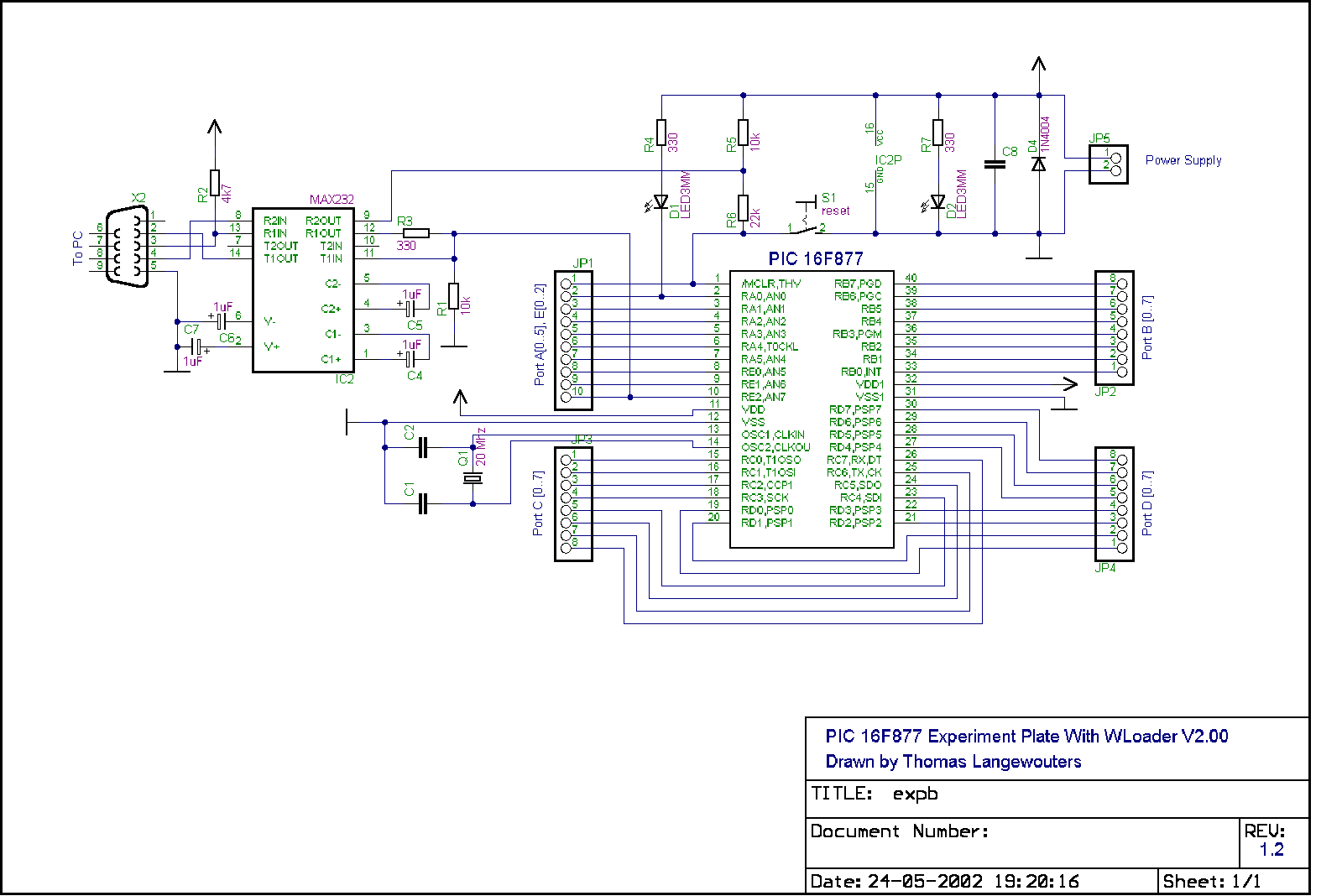Select the R4 resistor symbol above D1
The image size is (1342, 896).
(661, 133)
